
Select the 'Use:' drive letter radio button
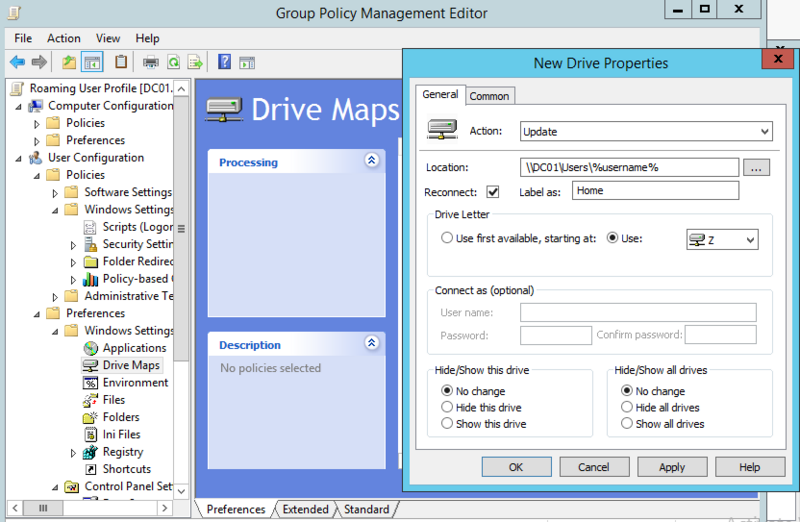click(x=612, y=238)
